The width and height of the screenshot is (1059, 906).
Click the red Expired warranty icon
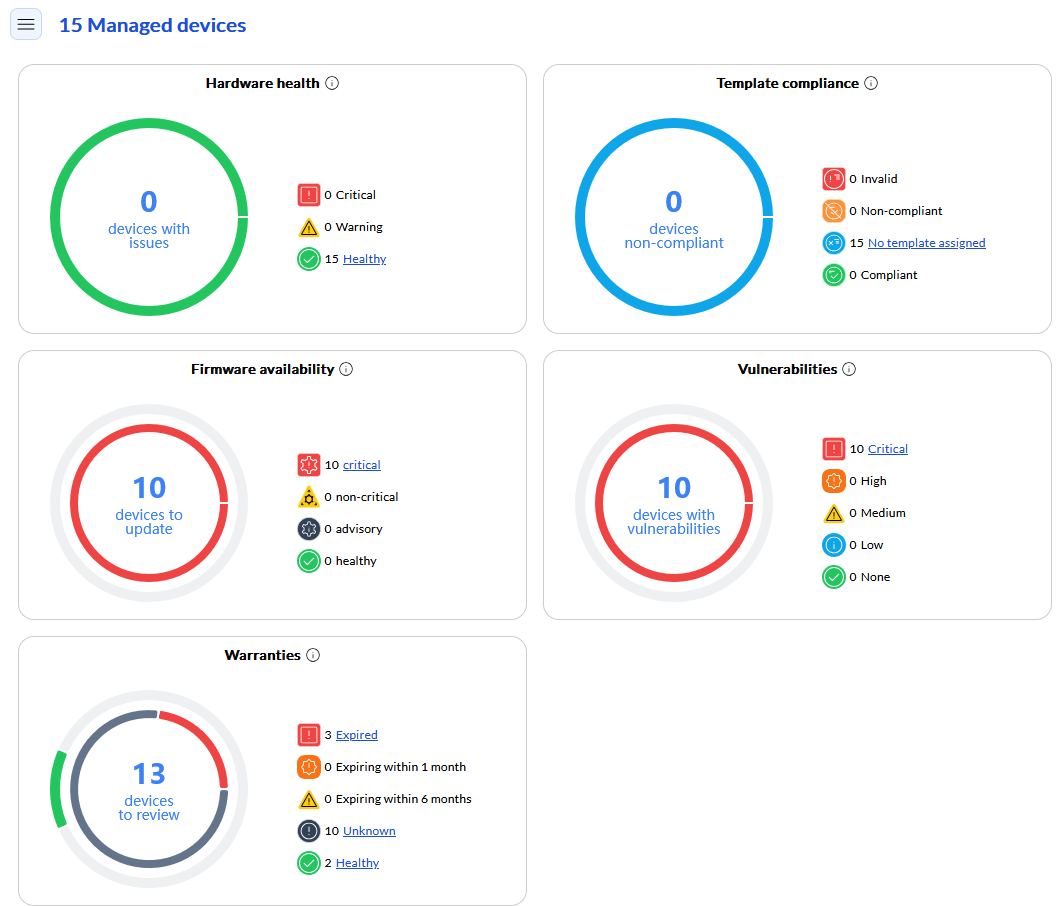pos(309,735)
